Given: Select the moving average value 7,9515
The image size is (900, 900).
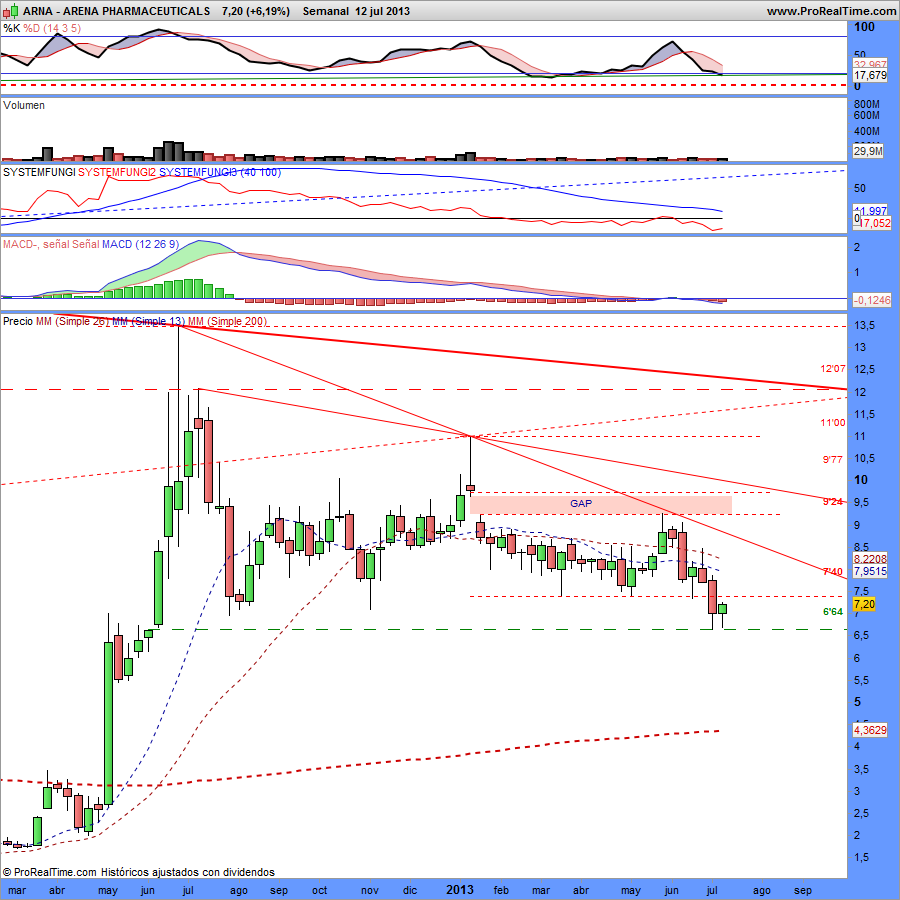Looking at the screenshot, I should coord(870,571).
